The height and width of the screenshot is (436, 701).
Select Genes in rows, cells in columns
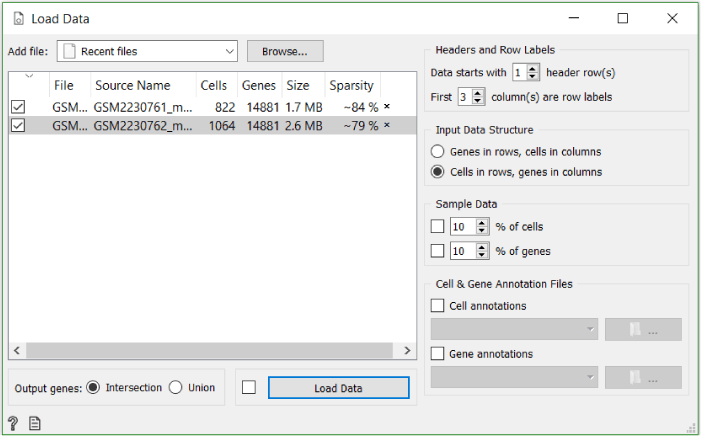[437, 152]
